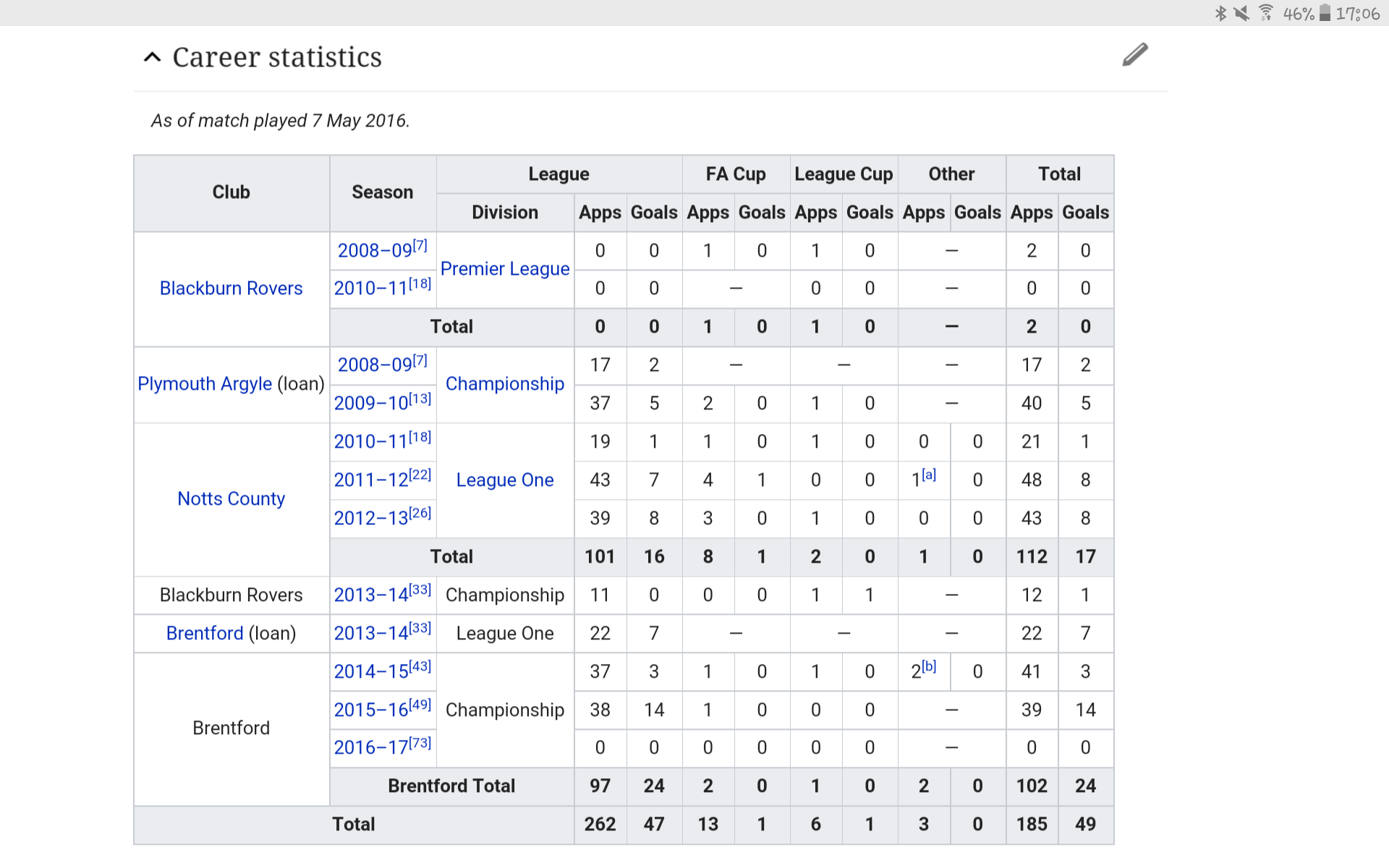This screenshot has width=1389, height=868.
Task: Open the 2011–12 season link
Action: (x=371, y=480)
